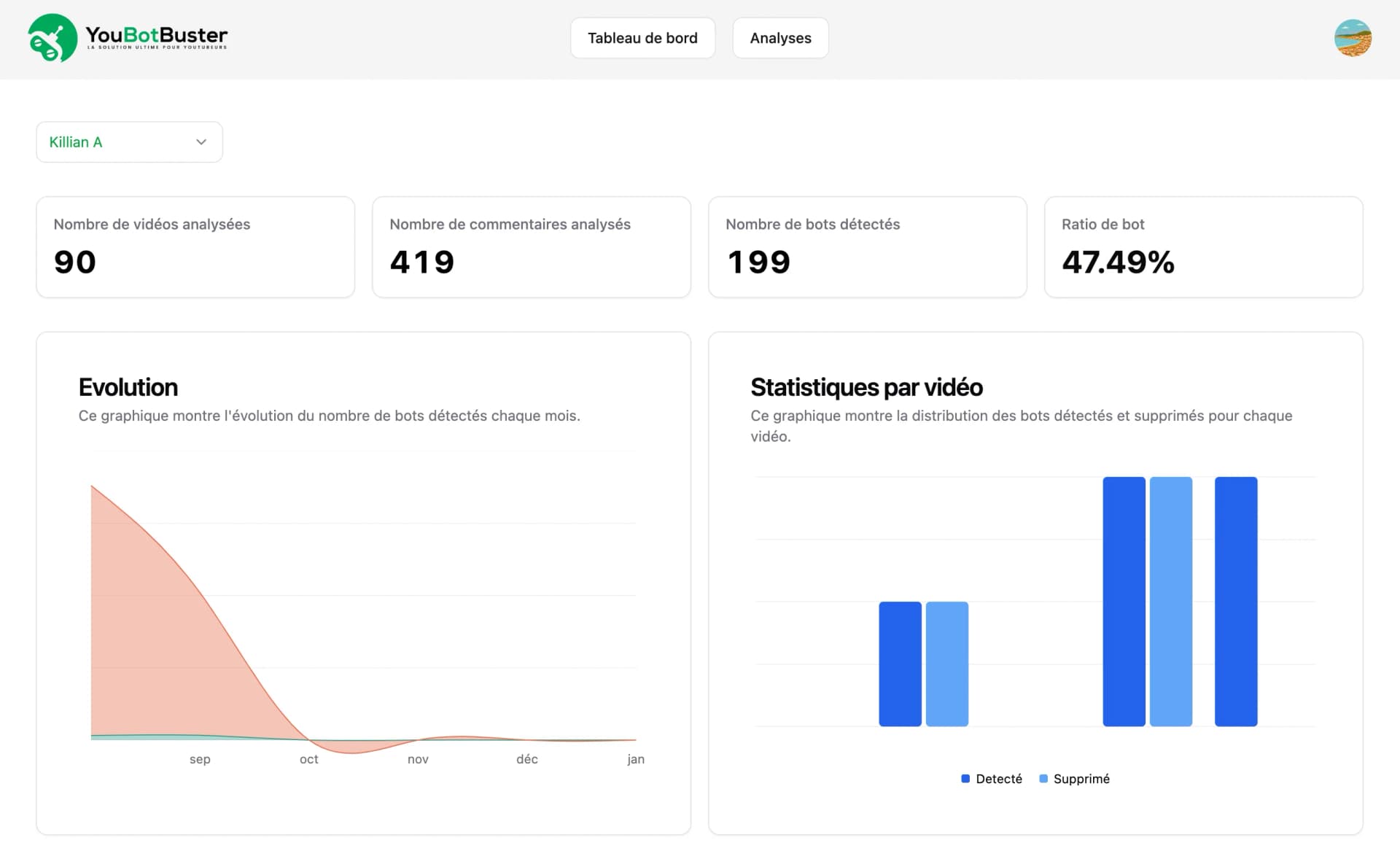Click the Analyses navigation button

coord(780,37)
